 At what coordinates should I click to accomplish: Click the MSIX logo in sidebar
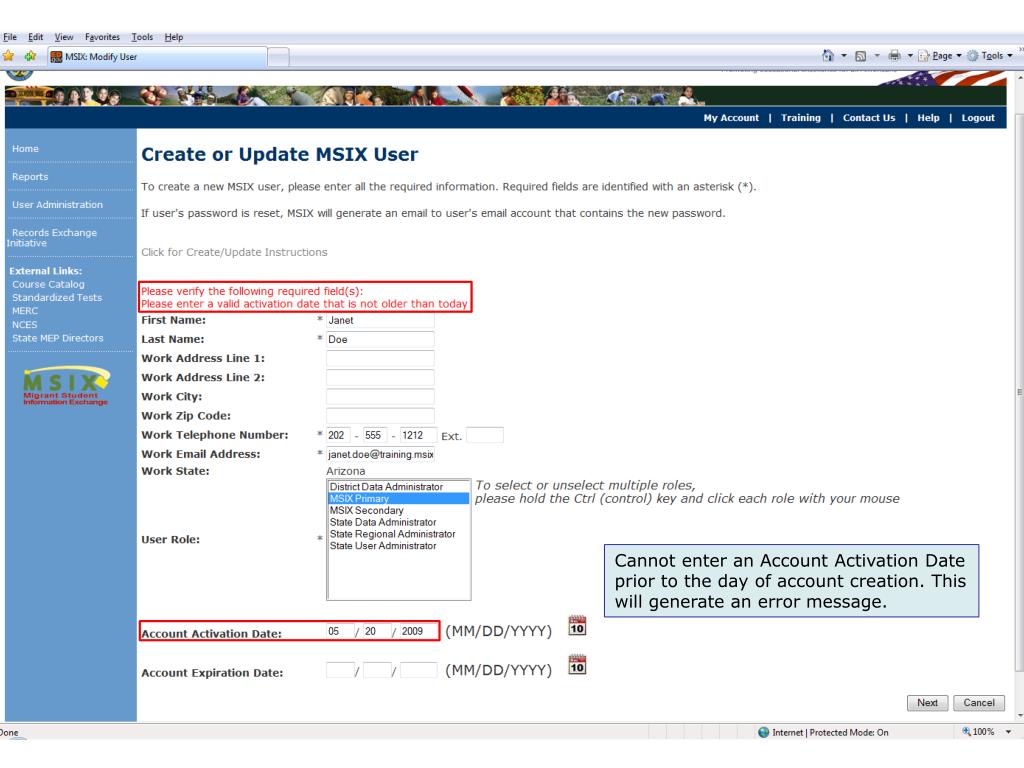point(65,387)
